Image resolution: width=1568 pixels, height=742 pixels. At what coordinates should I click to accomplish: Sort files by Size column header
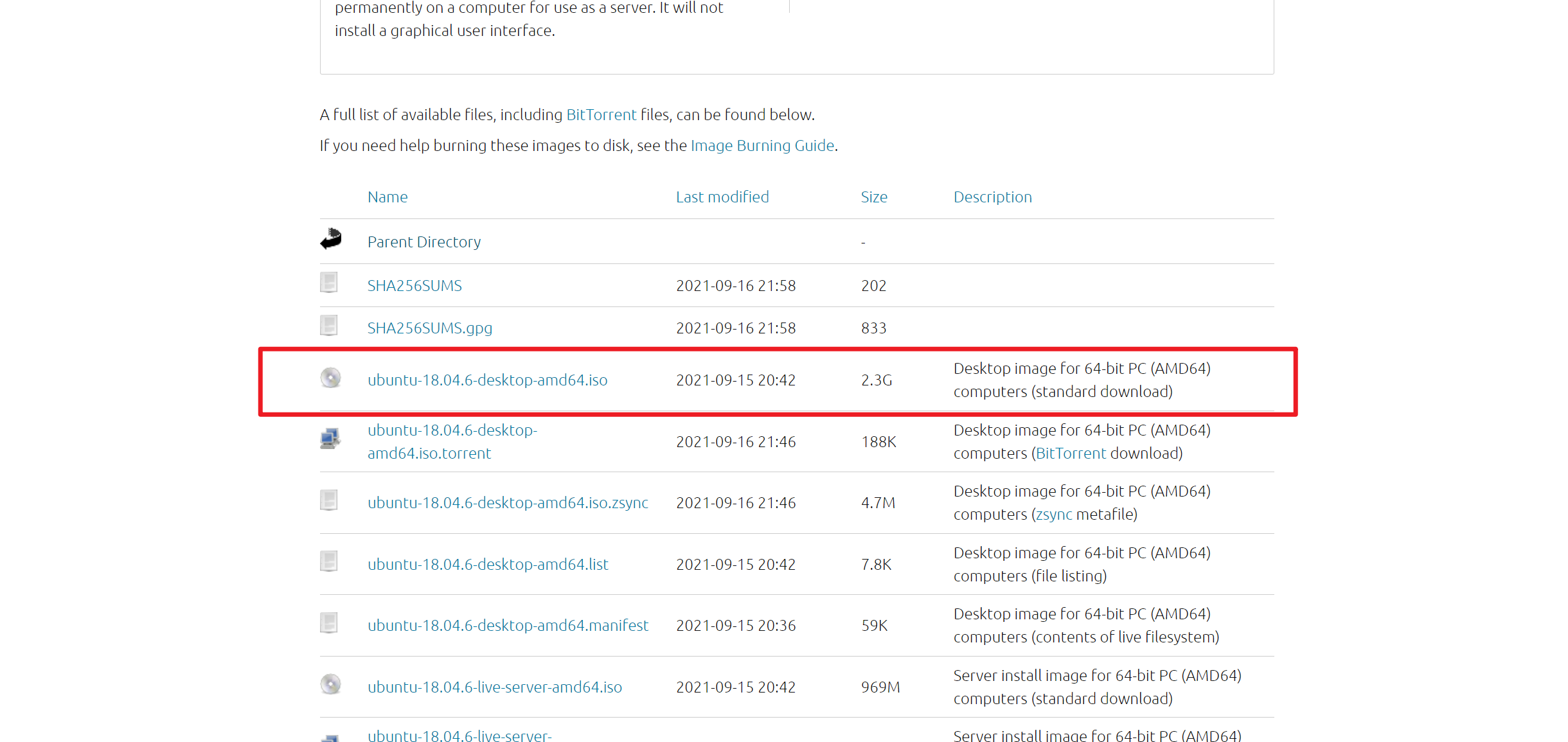[x=874, y=197]
